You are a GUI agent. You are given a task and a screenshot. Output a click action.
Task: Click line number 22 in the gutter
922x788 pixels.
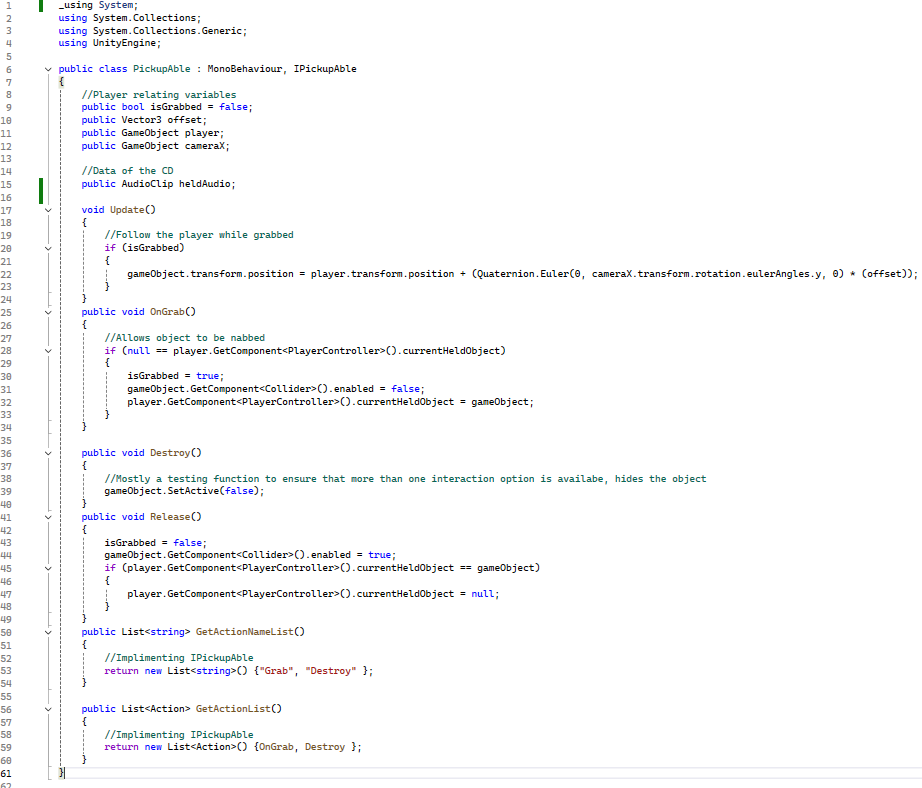(x=7, y=274)
